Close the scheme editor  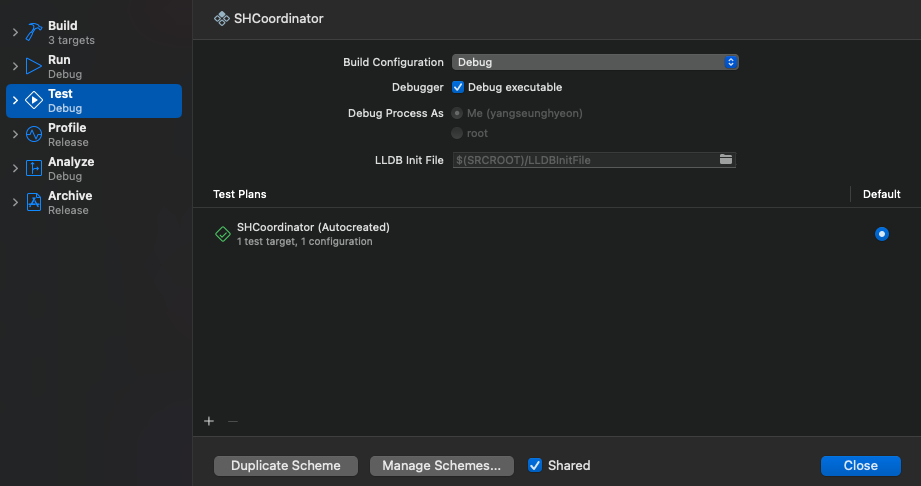click(x=861, y=465)
